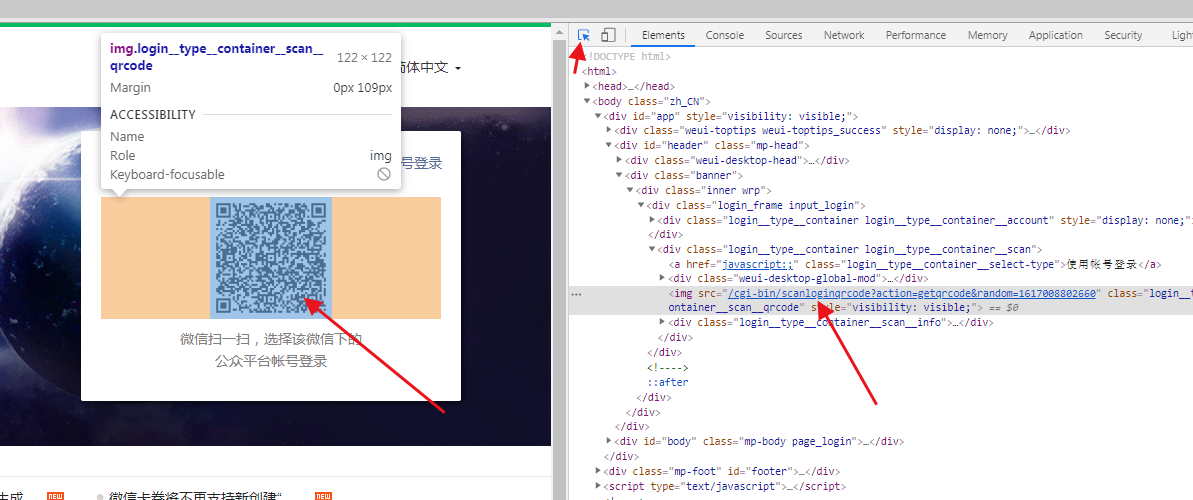Open the Network tab
This screenshot has height=500, width=1193.
pos(844,35)
